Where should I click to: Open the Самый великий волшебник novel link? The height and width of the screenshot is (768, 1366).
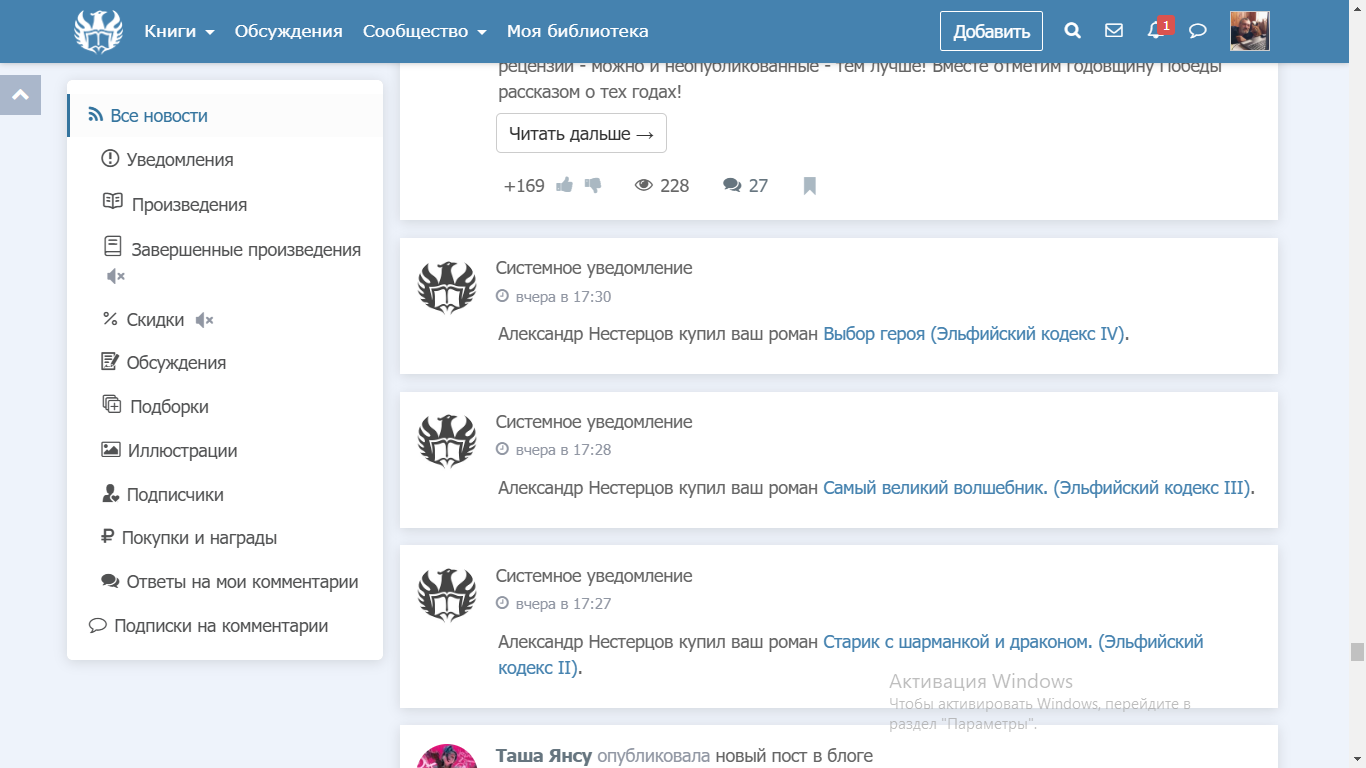pos(1037,488)
